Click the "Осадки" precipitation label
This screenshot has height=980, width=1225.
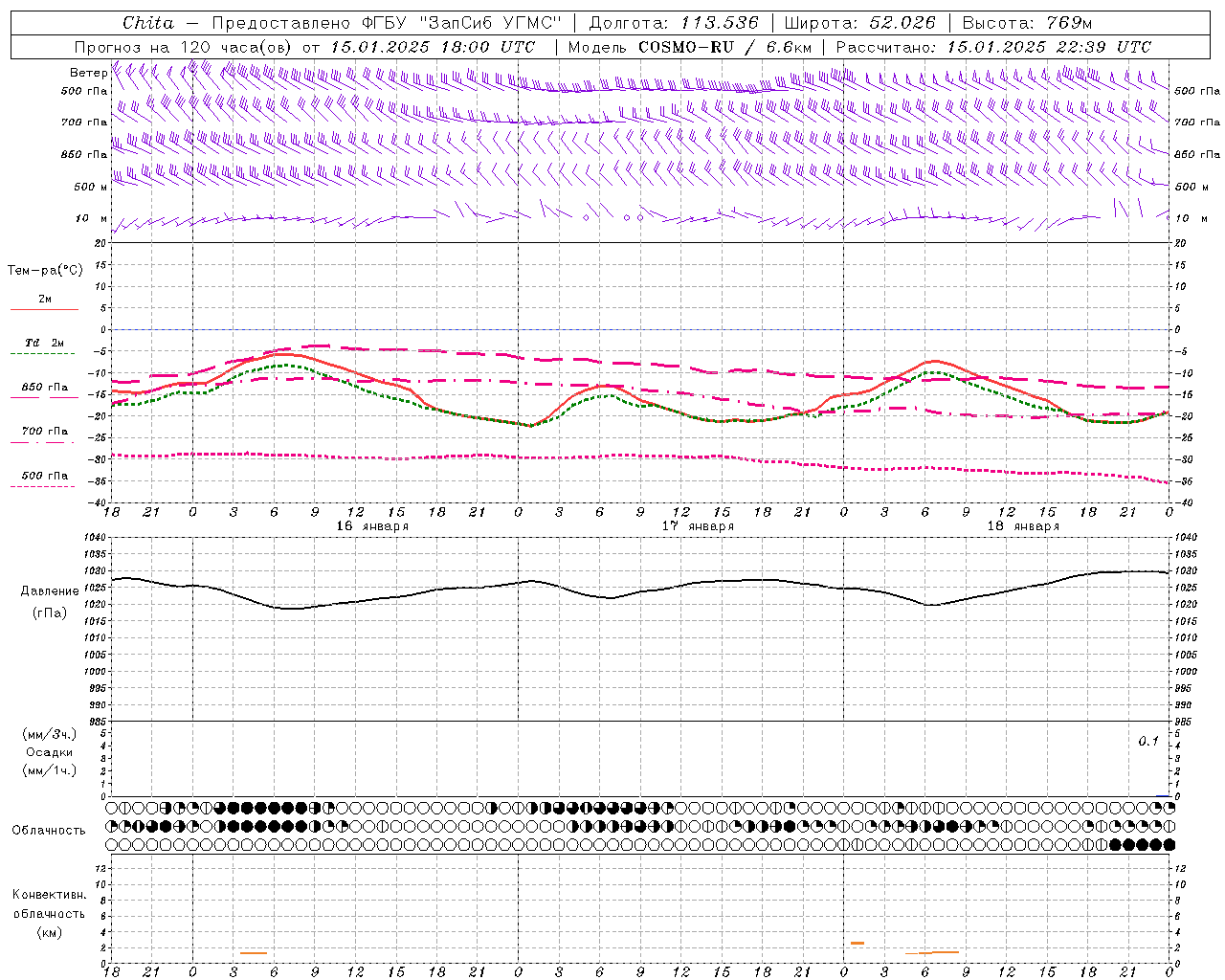[x=50, y=752]
